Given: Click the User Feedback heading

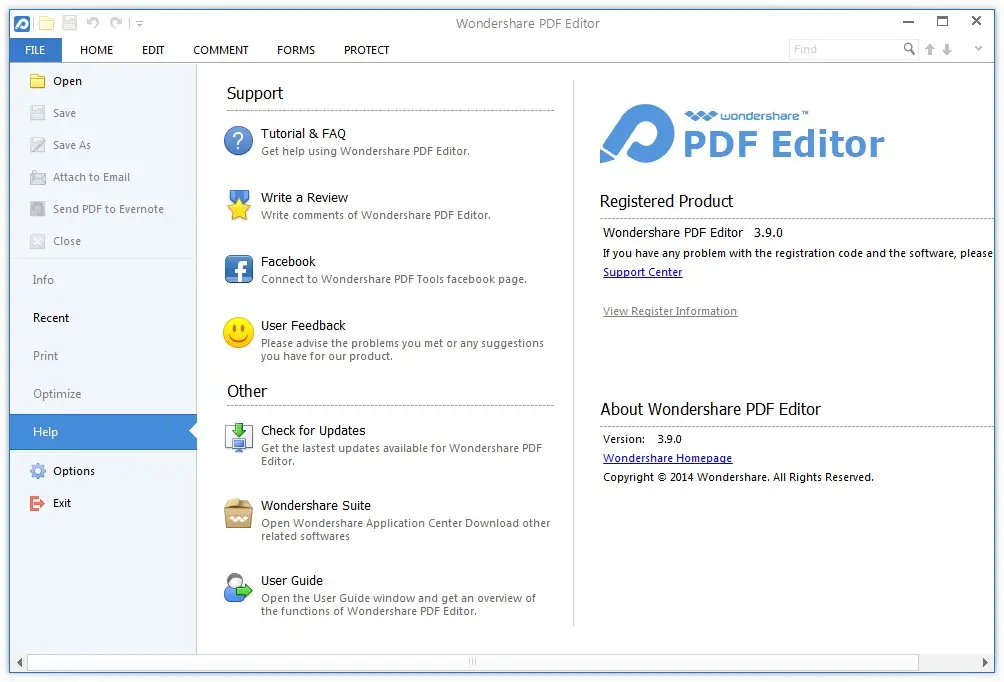Looking at the screenshot, I should click(303, 325).
